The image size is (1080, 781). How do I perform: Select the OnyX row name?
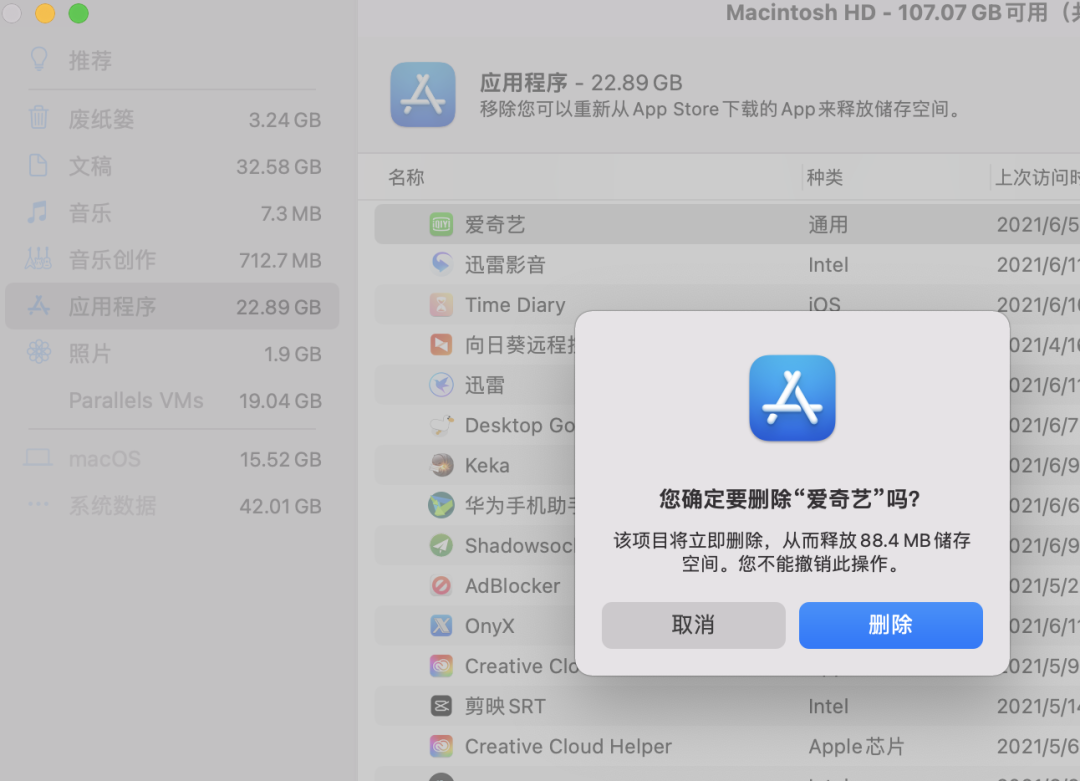(x=490, y=625)
